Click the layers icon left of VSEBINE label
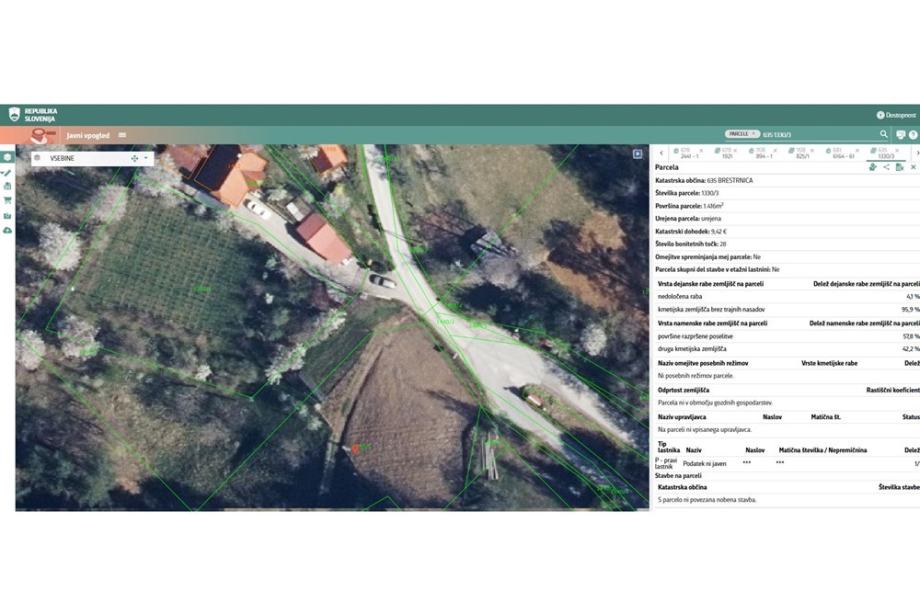This screenshot has width=920, height=613. (38, 158)
